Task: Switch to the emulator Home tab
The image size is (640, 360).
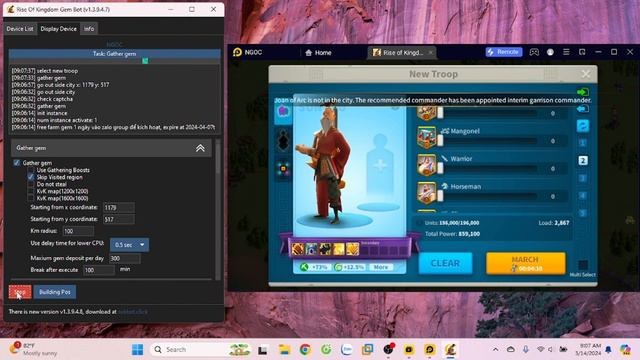Action: click(x=318, y=53)
